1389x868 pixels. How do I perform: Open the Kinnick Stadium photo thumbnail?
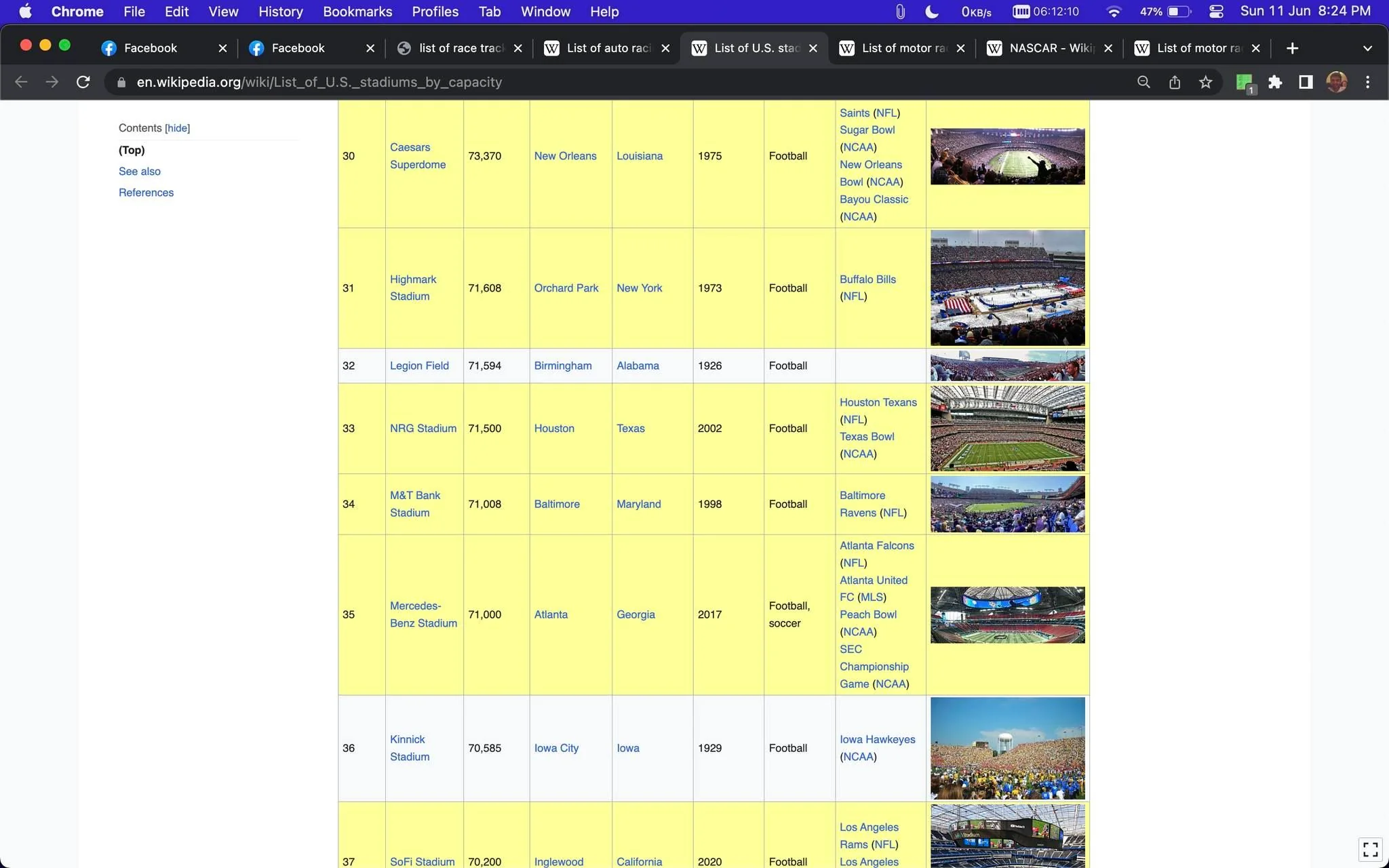pyautogui.click(x=1007, y=748)
